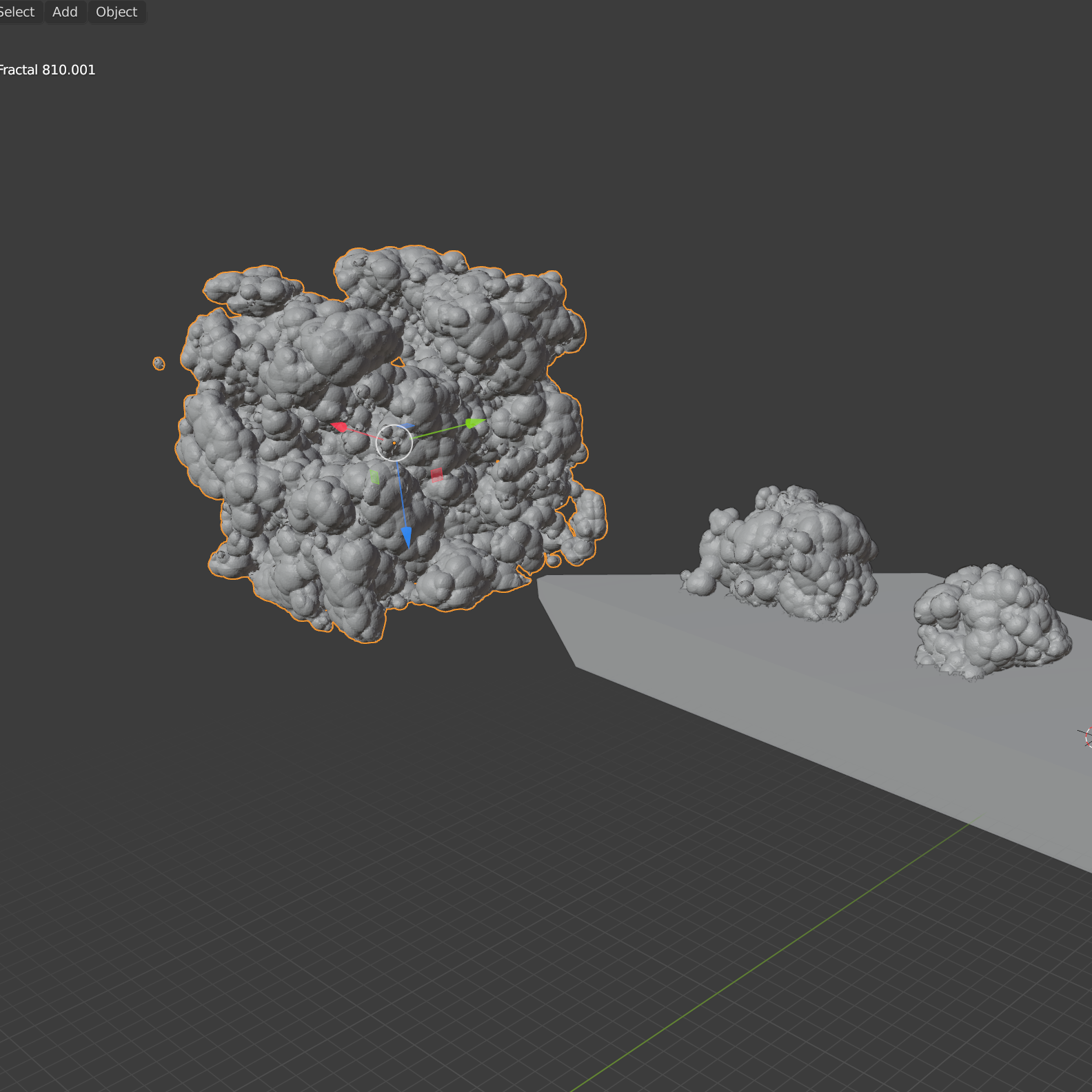The image size is (1092, 1092).
Task: Select the rightmost fractal blob on platform
Action: coord(991,621)
